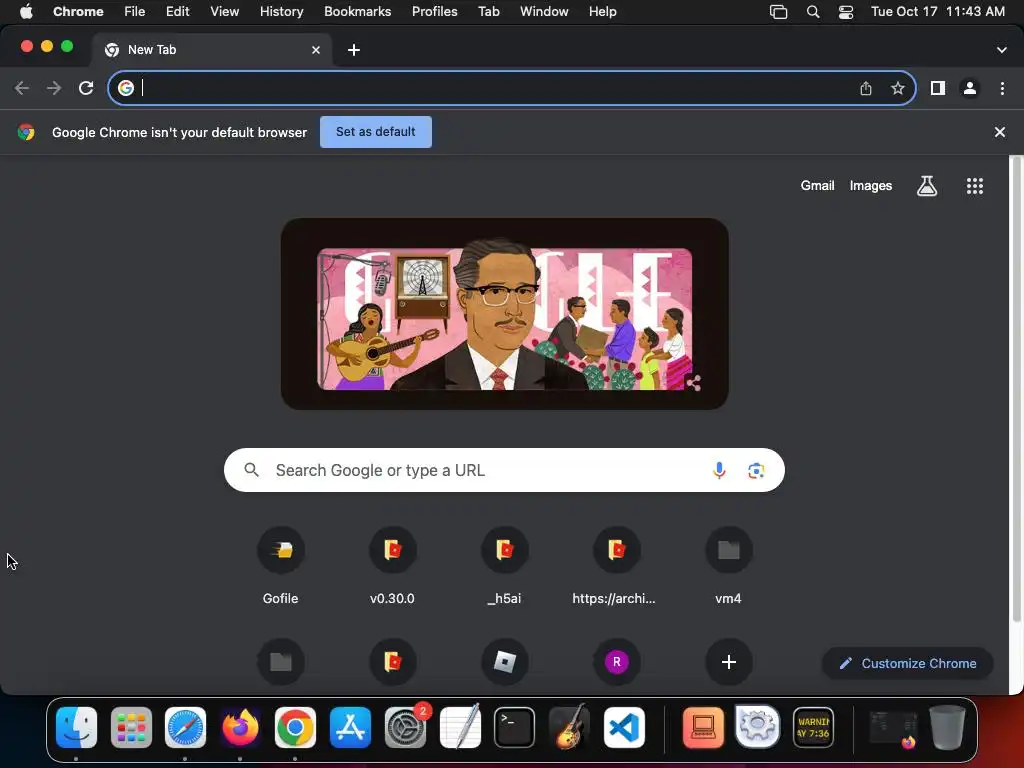Viewport: 1024px width, 768px height.
Task: Bookmark this tab with the star icon
Action: (898, 88)
